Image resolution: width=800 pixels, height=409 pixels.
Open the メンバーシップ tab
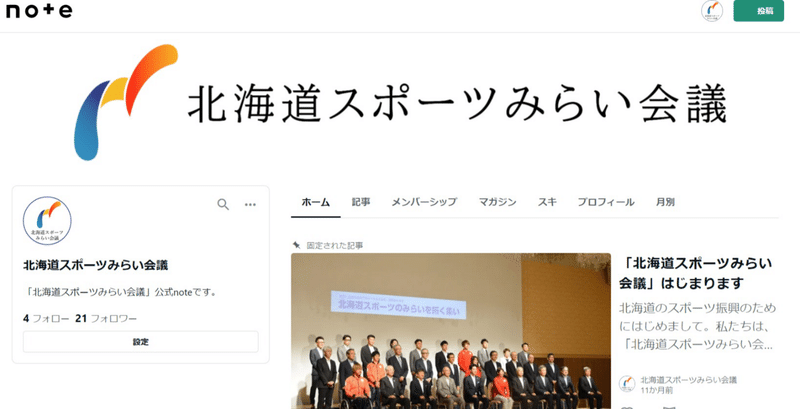[x=424, y=202]
